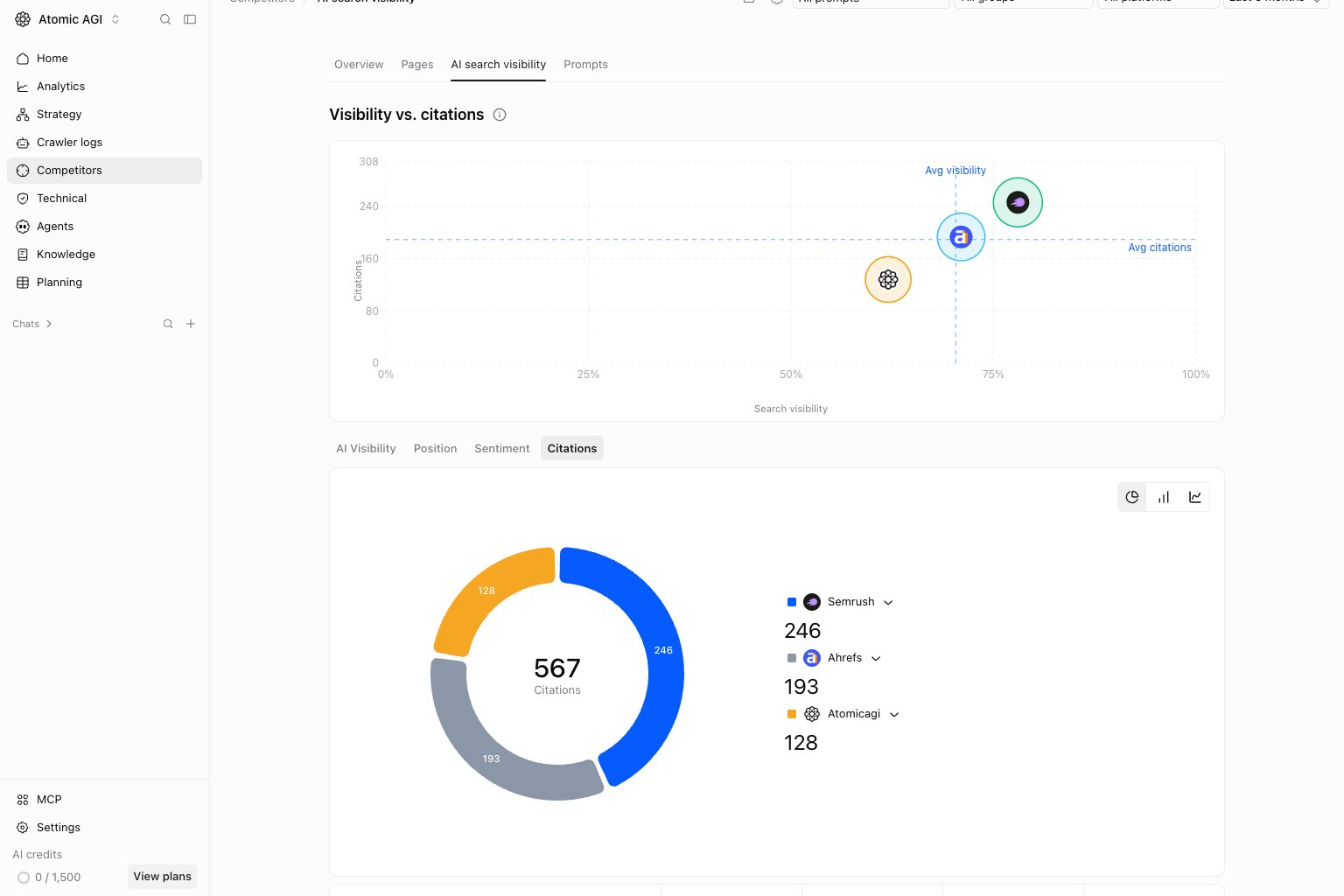The width and height of the screenshot is (1344, 896).
Task: Open the Agents icon in the sidebar
Action: coord(23,227)
